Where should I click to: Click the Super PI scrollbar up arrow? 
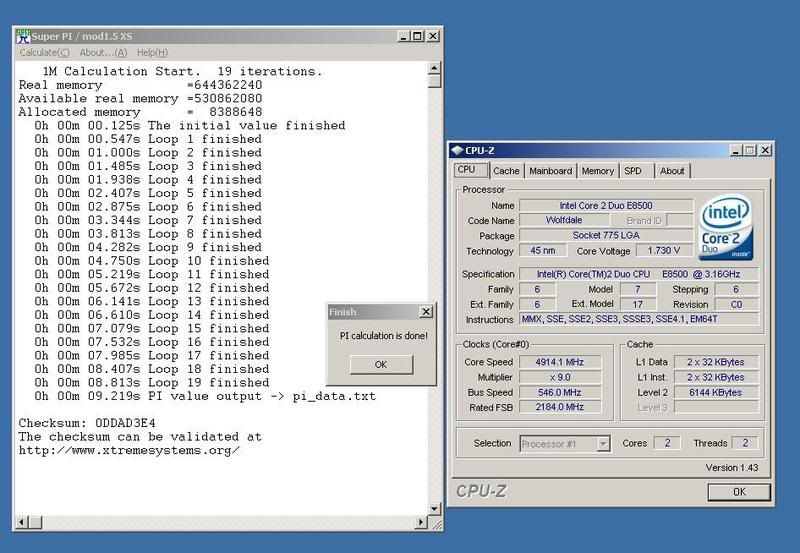pyautogui.click(x=434, y=67)
